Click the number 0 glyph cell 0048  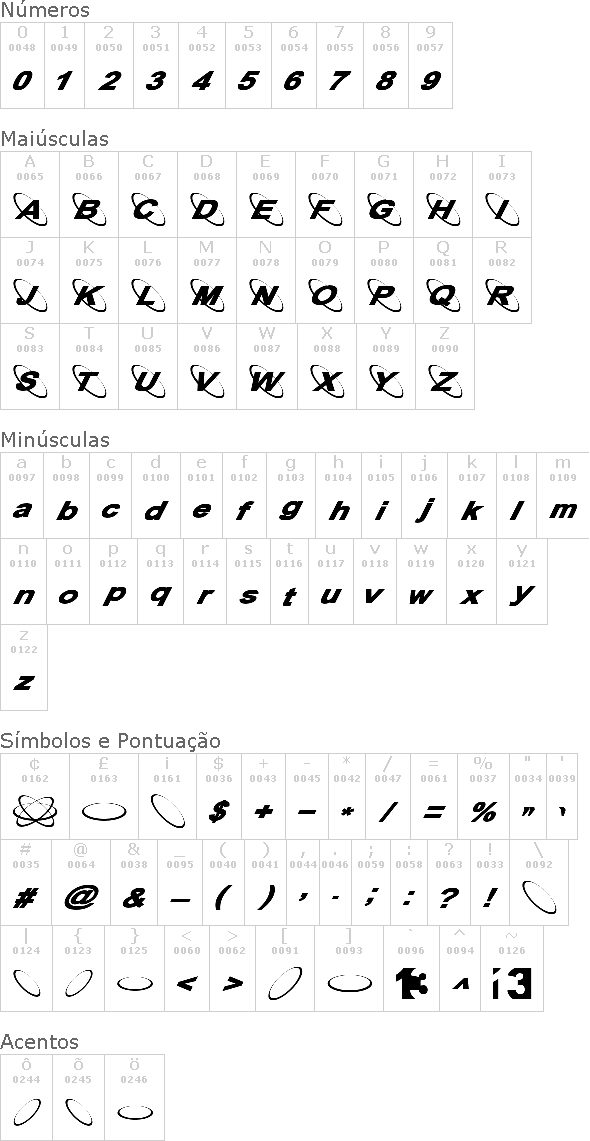click(x=23, y=65)
